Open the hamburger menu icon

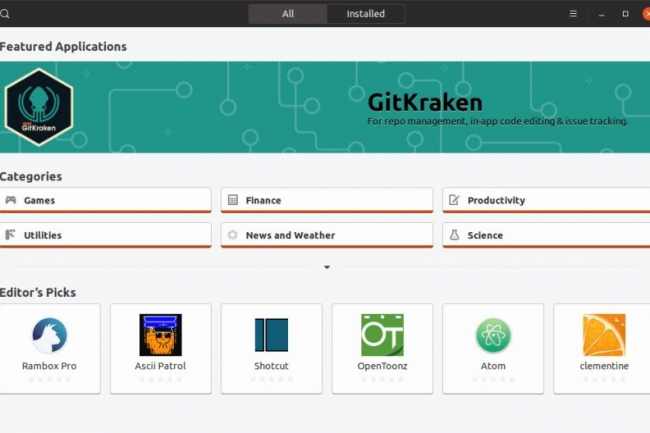(573, 14)
